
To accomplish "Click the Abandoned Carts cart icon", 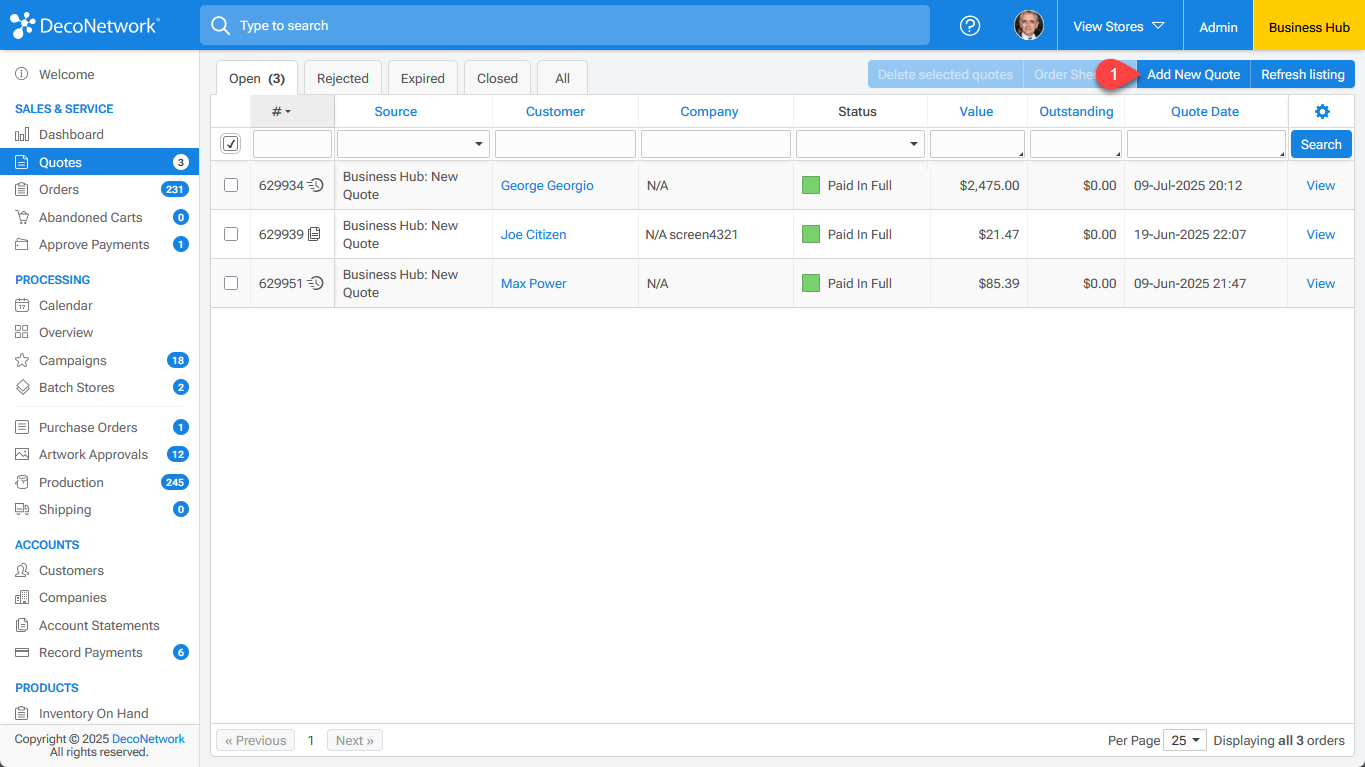I will click(x=22, y=217).
